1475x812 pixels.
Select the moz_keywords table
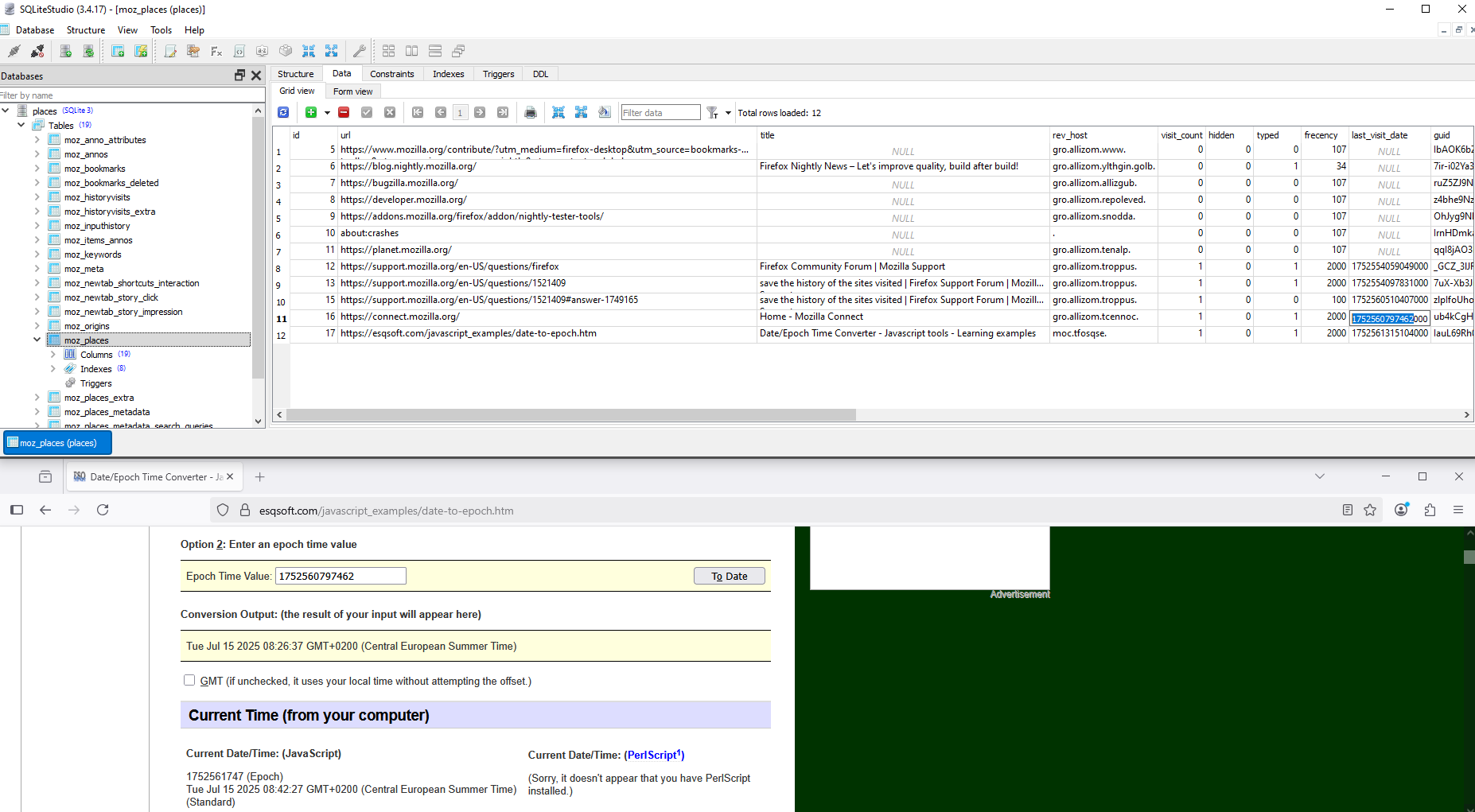pyautogui.click(x=92, y=254)
